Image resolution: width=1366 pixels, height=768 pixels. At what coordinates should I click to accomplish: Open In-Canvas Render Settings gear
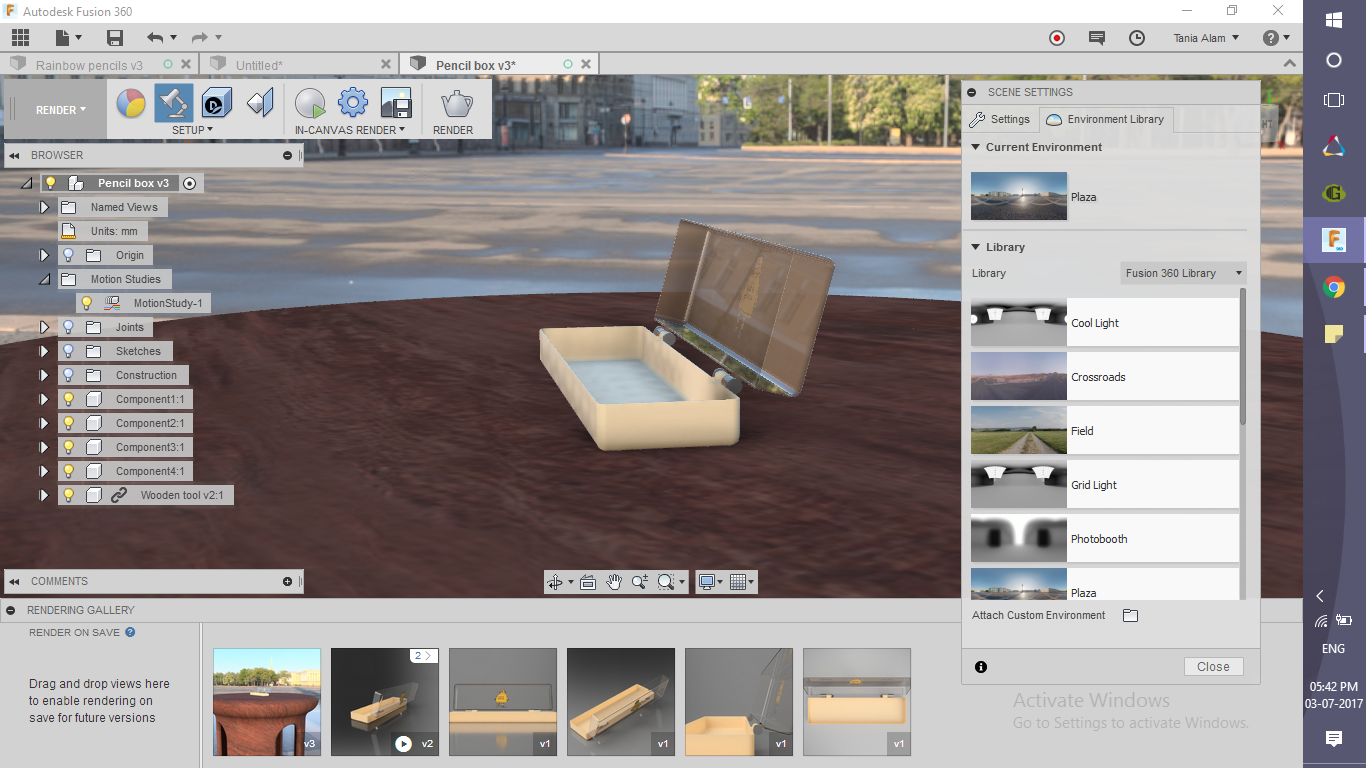(353, 103)
